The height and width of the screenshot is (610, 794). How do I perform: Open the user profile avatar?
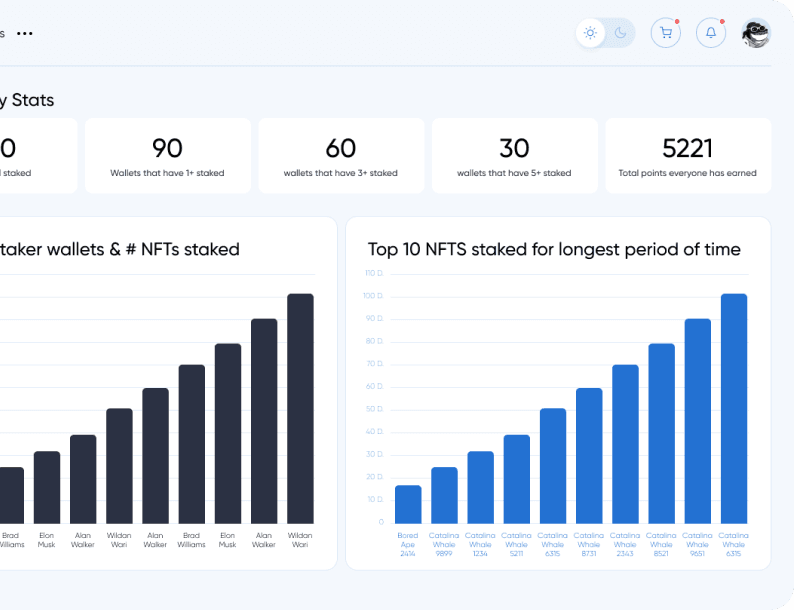pos(756,33)
